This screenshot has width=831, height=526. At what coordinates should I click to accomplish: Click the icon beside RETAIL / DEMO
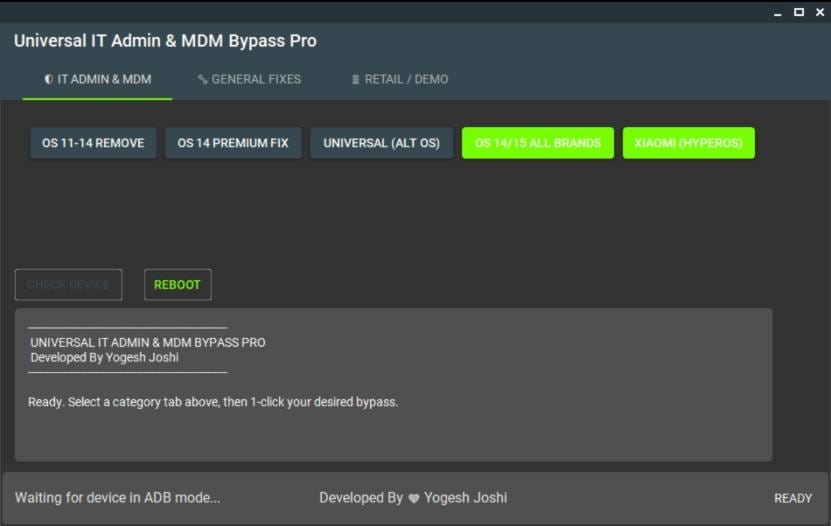[x=356, y=79]
